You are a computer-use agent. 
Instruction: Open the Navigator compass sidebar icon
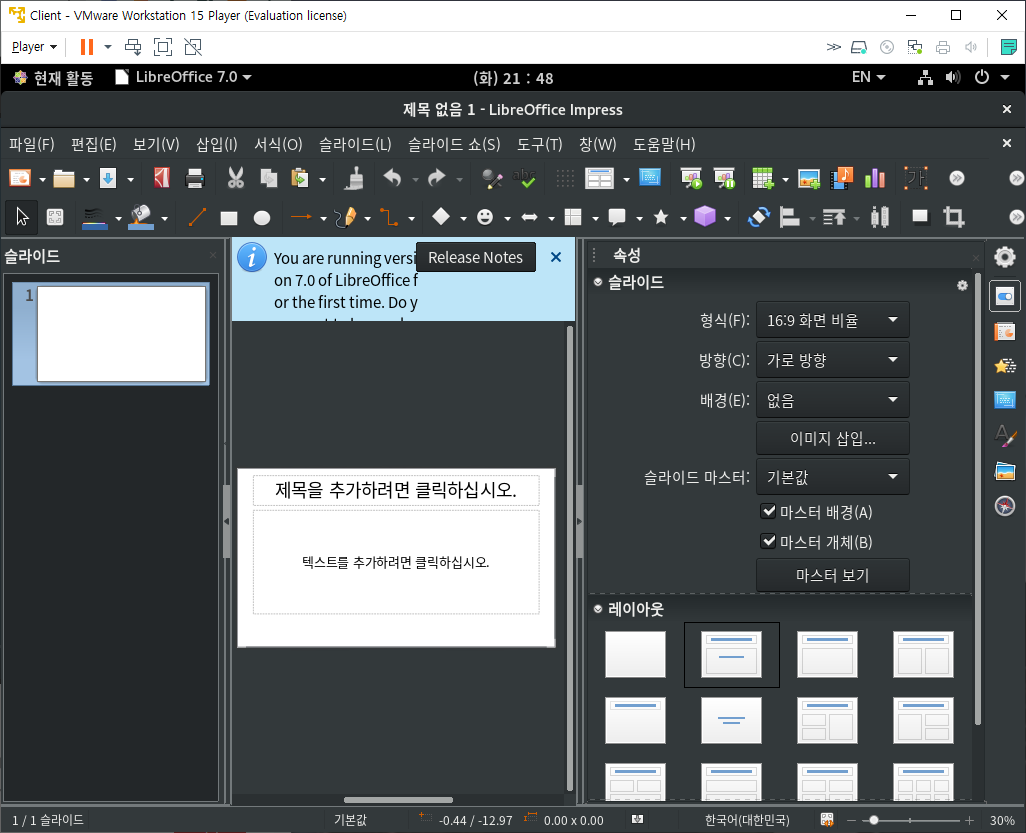(1004, 506)
